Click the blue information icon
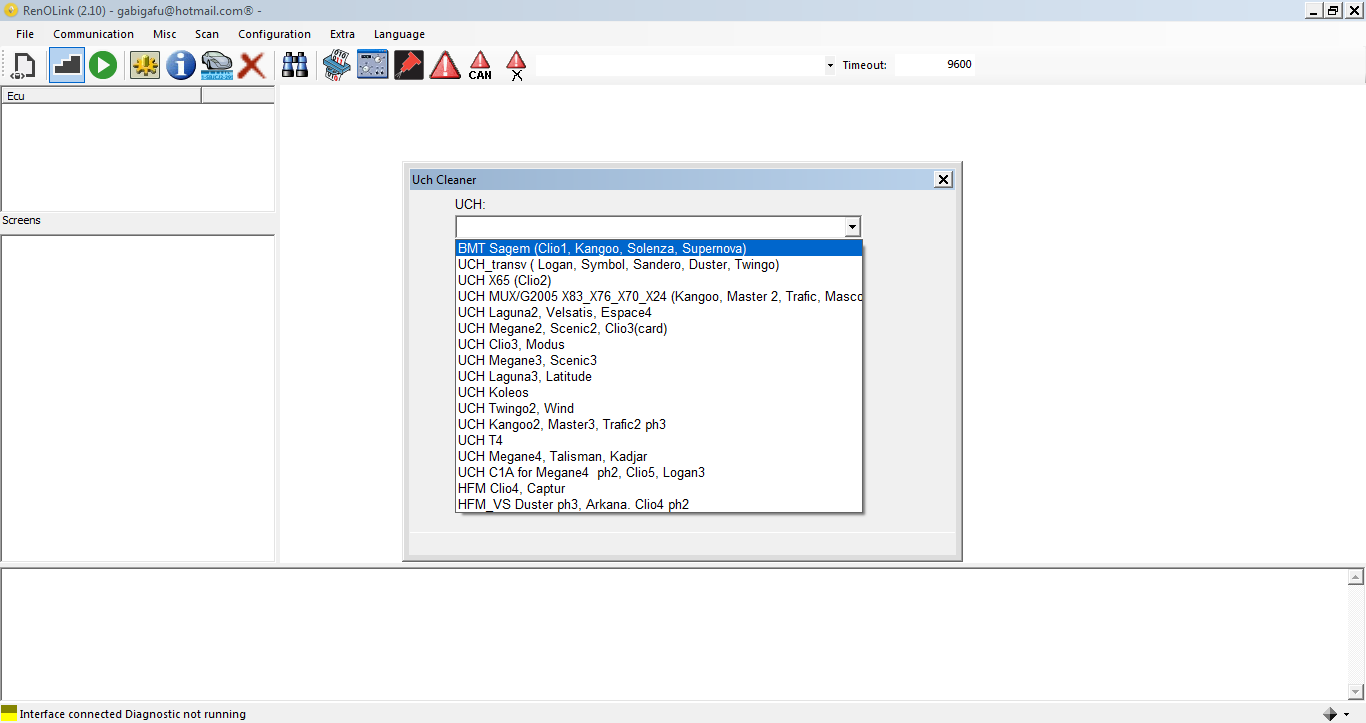The width and height of the screenshot is (1366, 723). [x=181, y=65]
